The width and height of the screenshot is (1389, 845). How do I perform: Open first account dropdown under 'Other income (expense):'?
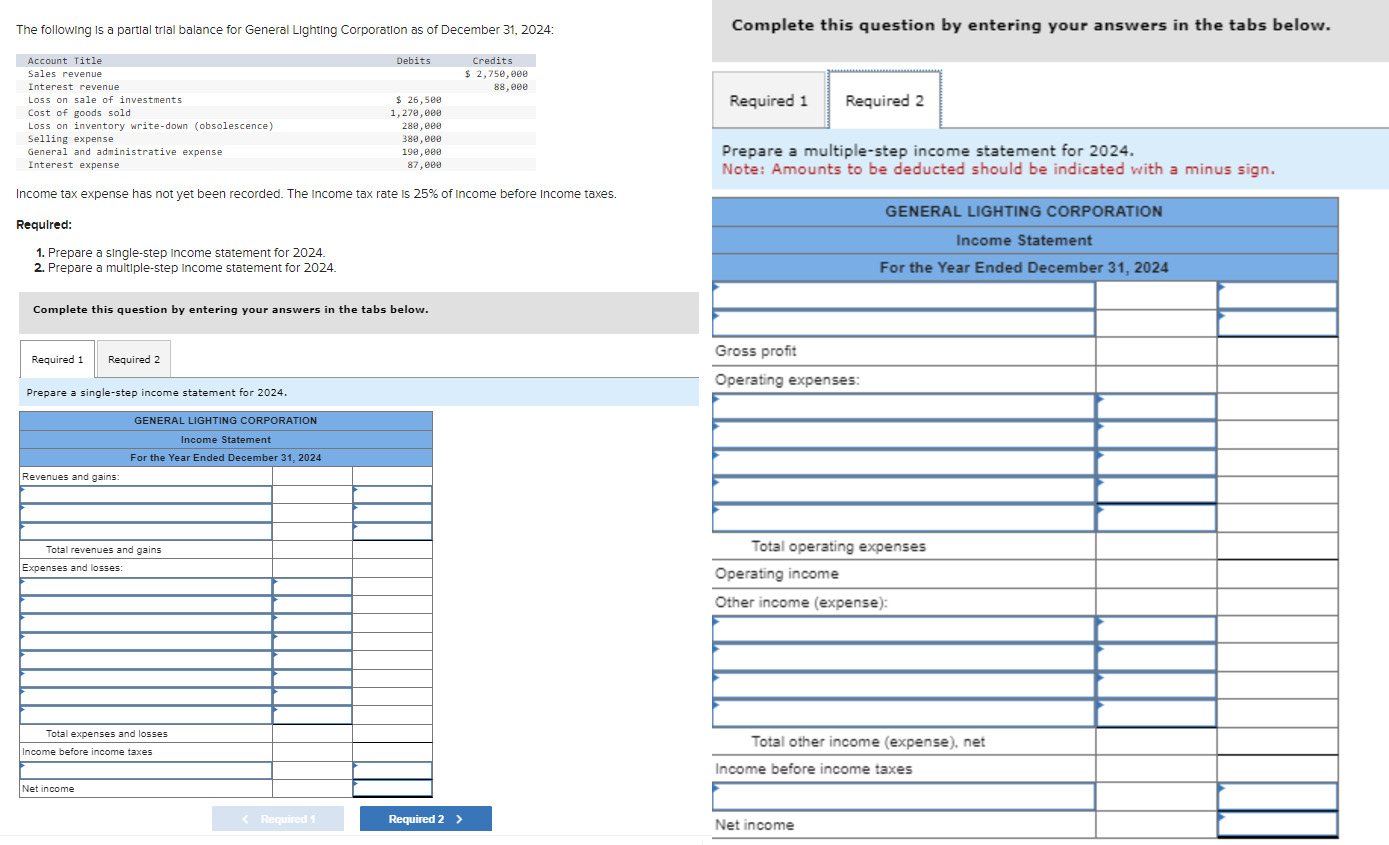pyautogui.click(x=904, y=629)
